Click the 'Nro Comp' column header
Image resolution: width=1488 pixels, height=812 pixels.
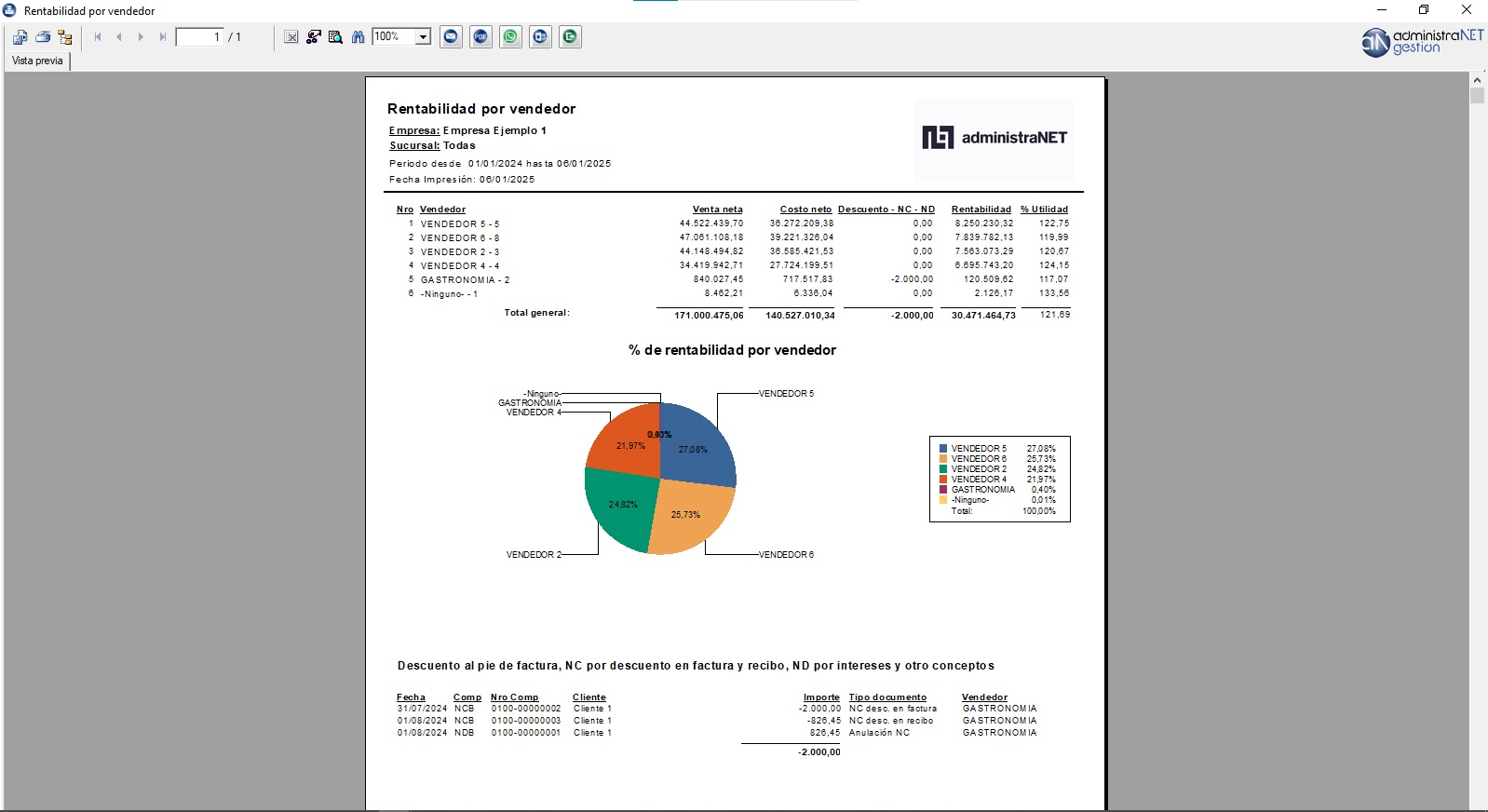coord(515,697)
